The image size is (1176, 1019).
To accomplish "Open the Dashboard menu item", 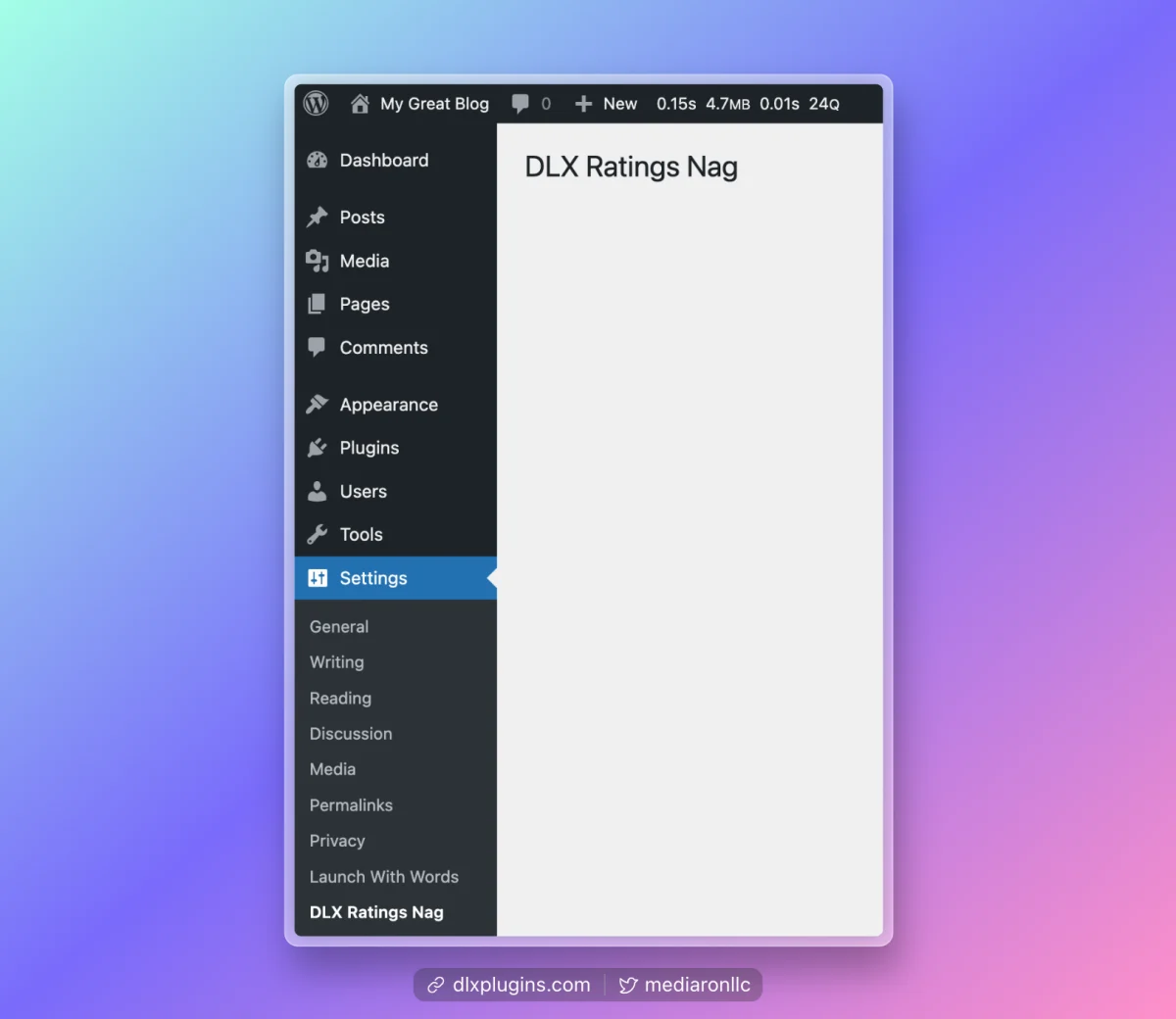I will pos(396,161).
